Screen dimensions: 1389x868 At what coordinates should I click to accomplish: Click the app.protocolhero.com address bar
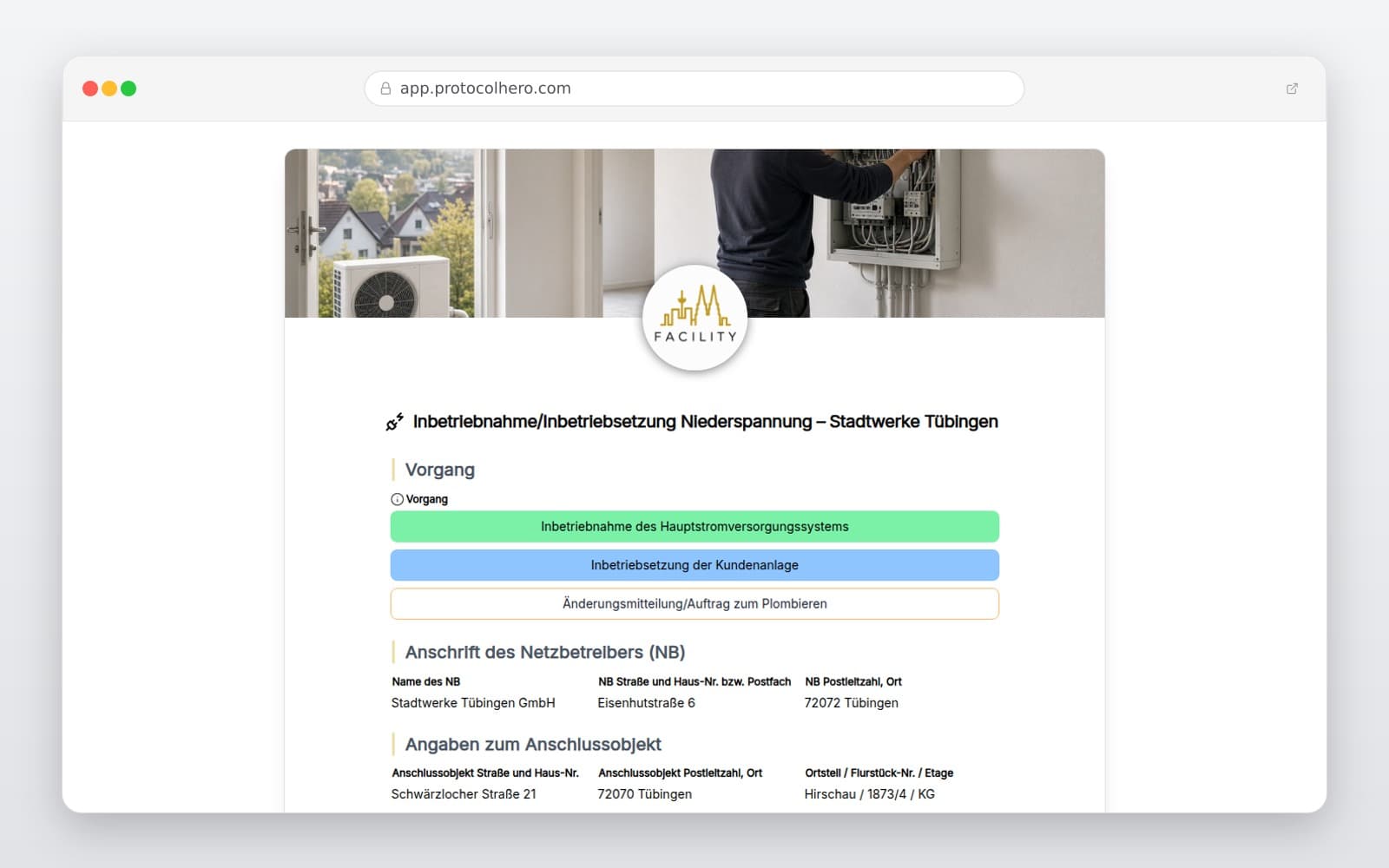tap(694, 89)
